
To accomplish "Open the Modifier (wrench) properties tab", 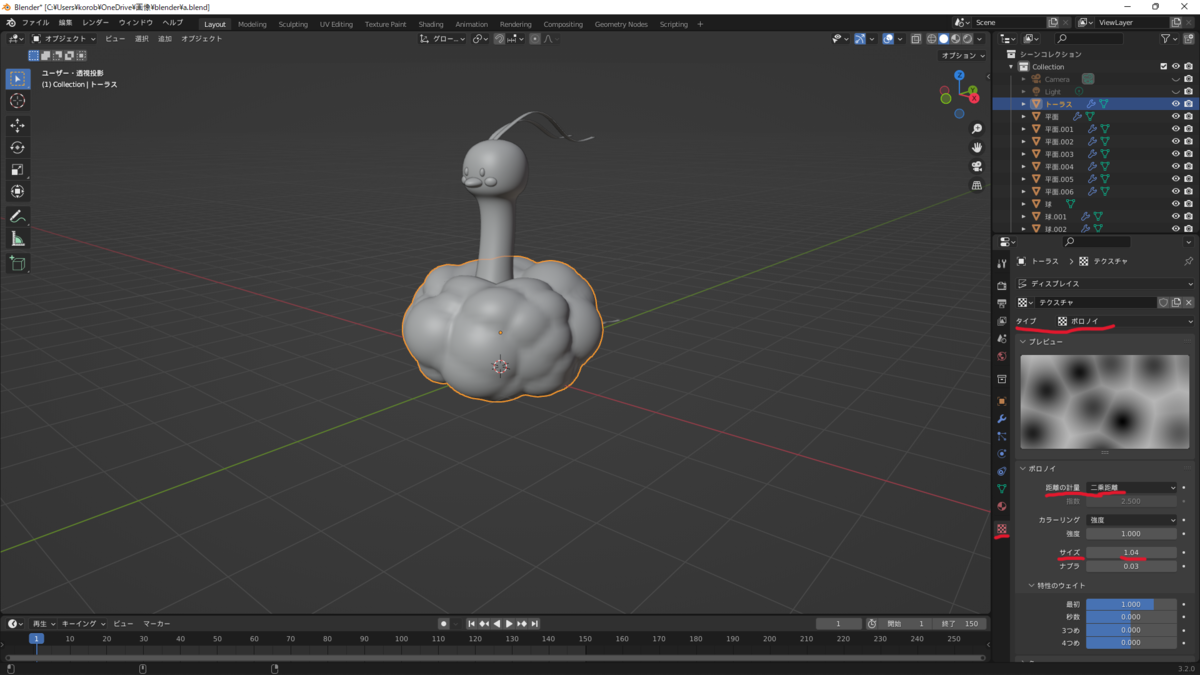I will [1001, 419].
